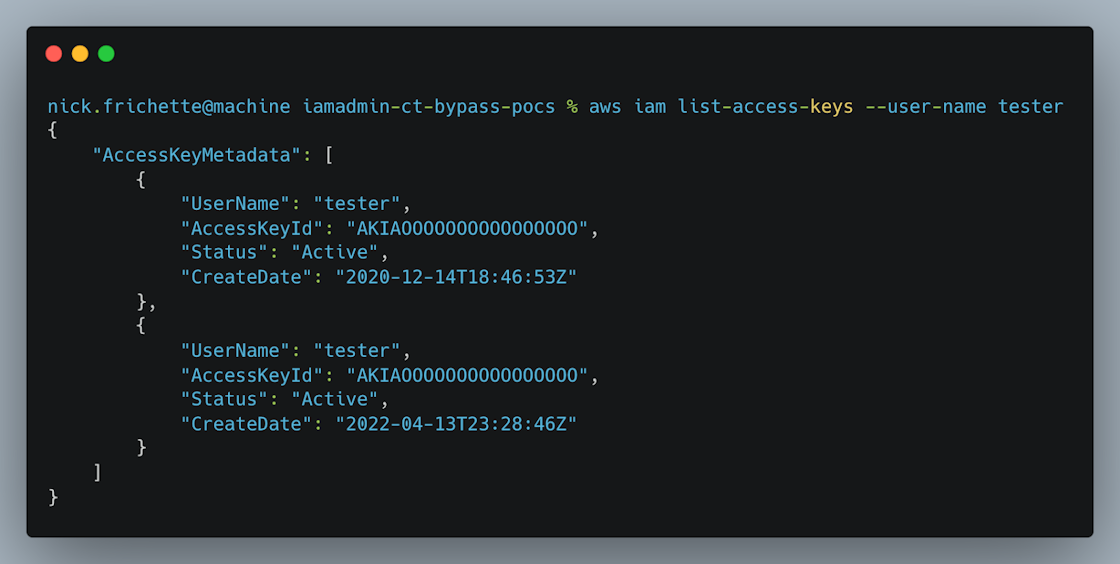Click the green maximize window button
The width and height of the screenshot is (1120, 564).
[106, 54]
